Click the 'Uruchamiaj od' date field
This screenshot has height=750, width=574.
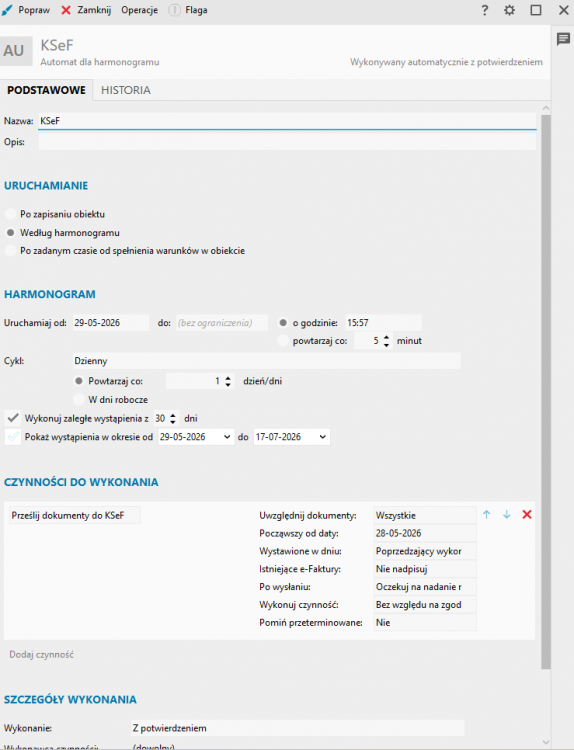click(x=110, y=323)
